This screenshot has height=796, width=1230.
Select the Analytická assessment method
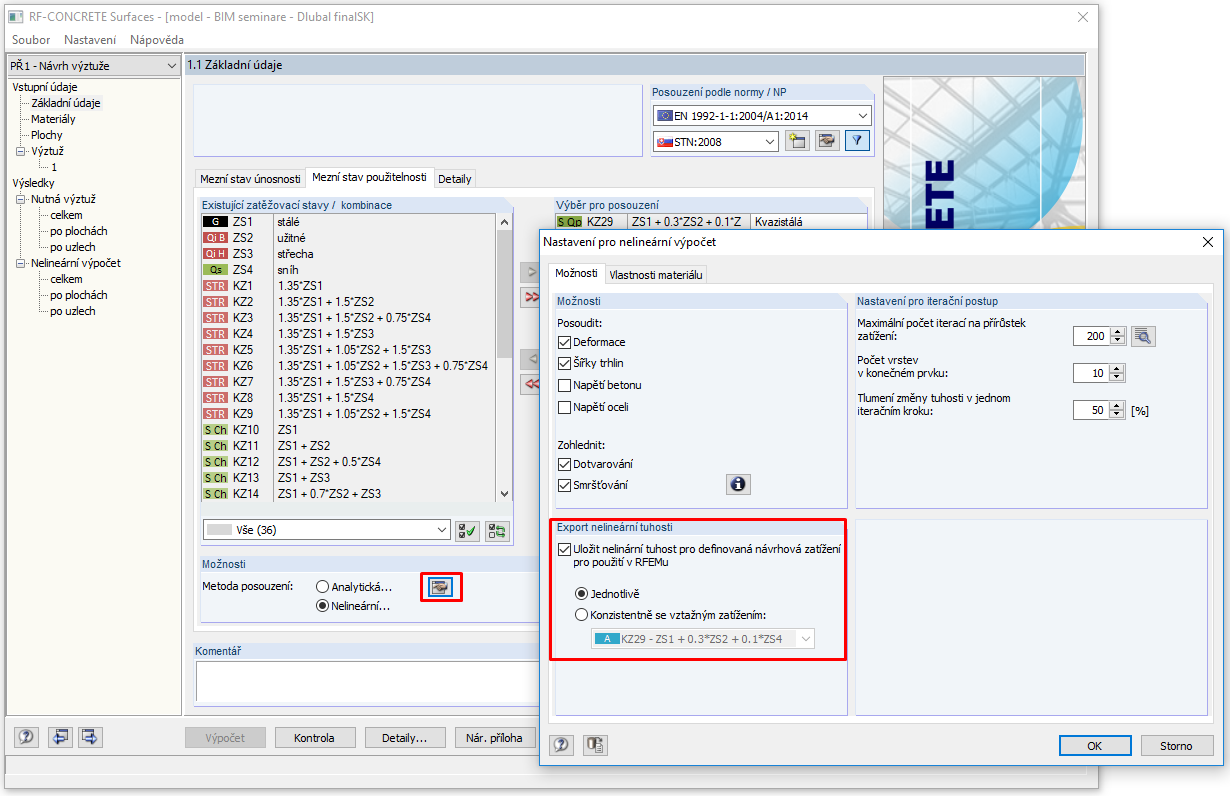click(x=322, y=587)
